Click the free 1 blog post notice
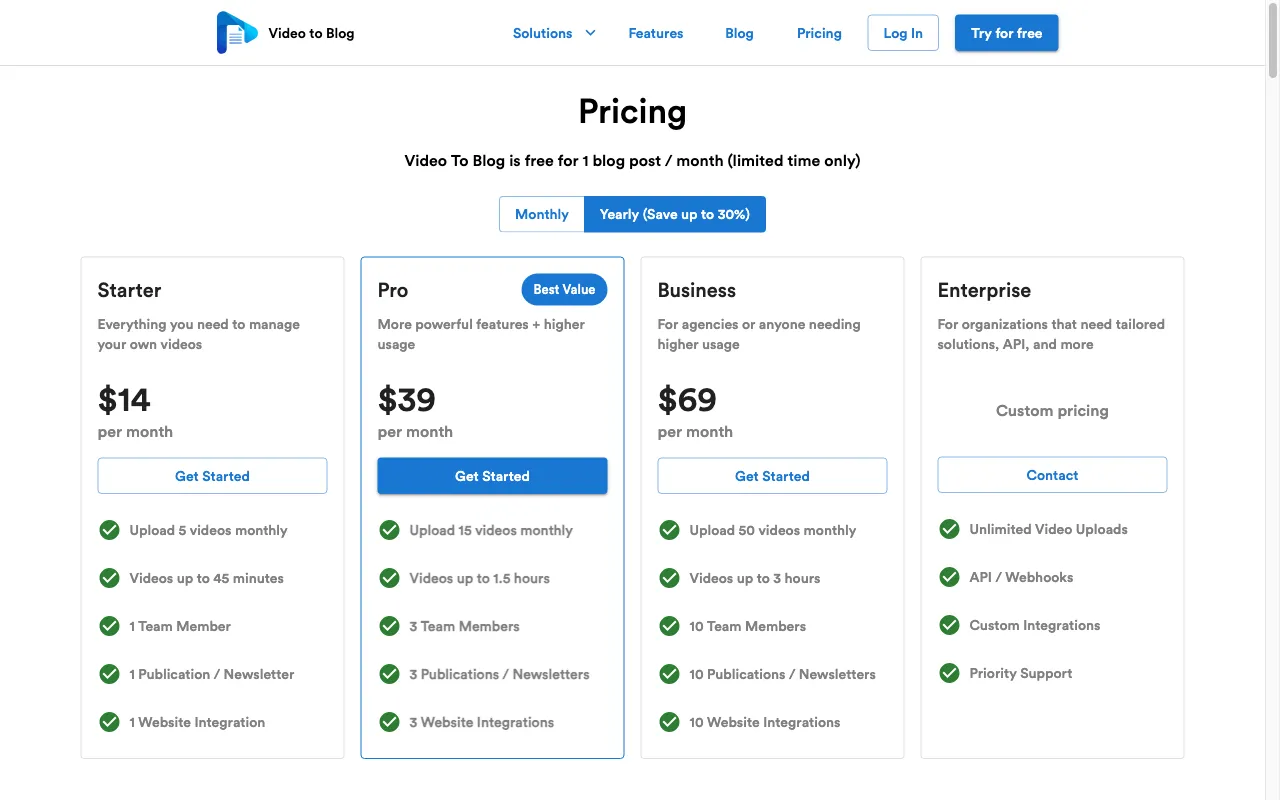 point(632,160)
